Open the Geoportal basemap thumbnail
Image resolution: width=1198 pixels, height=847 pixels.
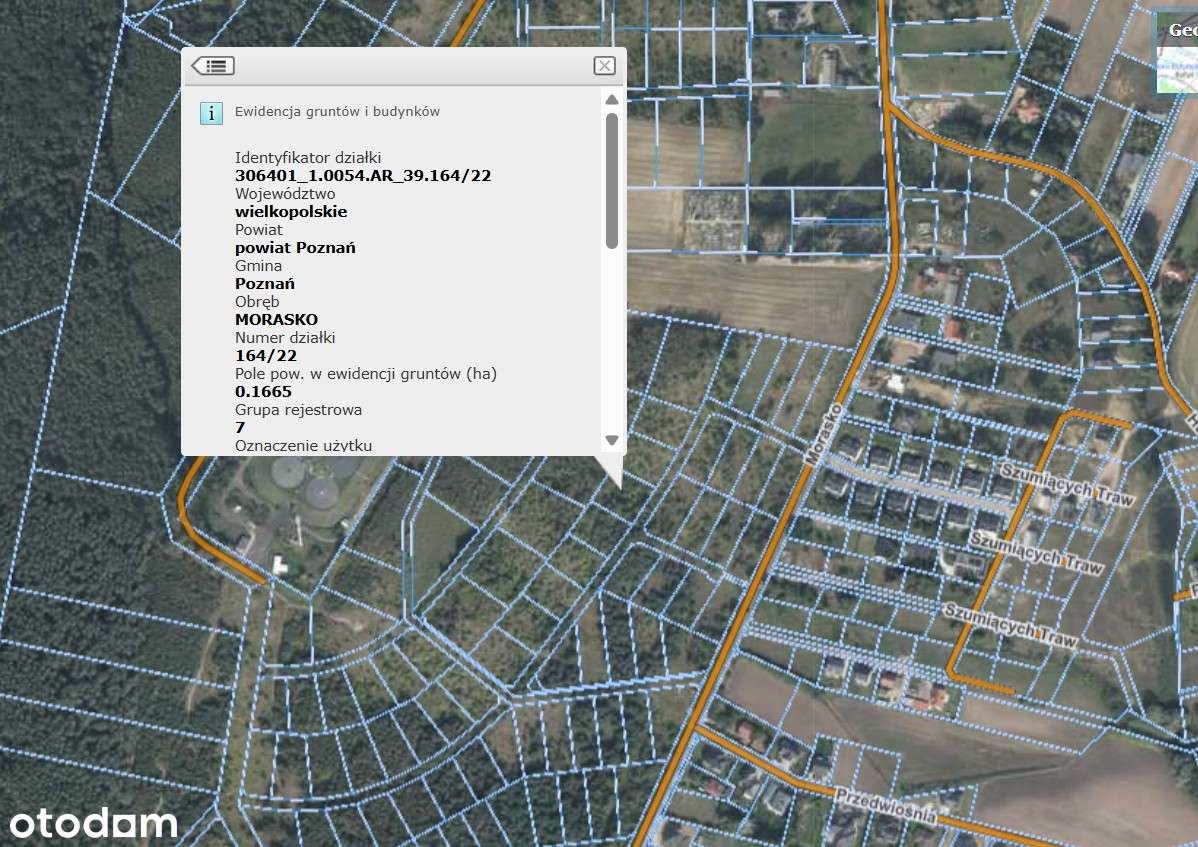point(1177,53)
